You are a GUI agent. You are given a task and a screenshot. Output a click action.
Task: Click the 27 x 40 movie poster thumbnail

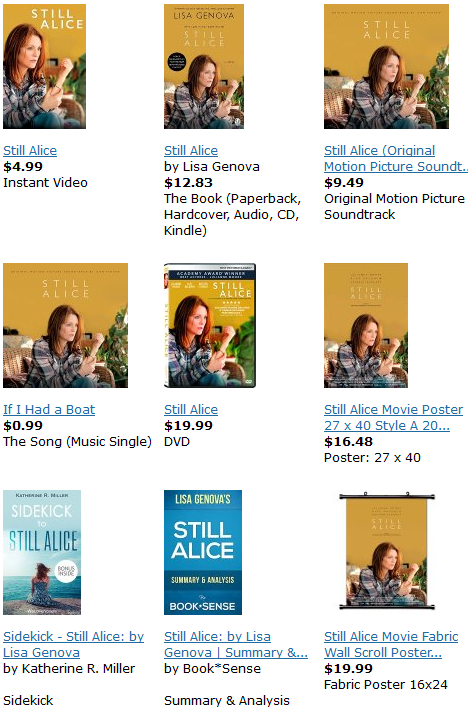(366, 326)
